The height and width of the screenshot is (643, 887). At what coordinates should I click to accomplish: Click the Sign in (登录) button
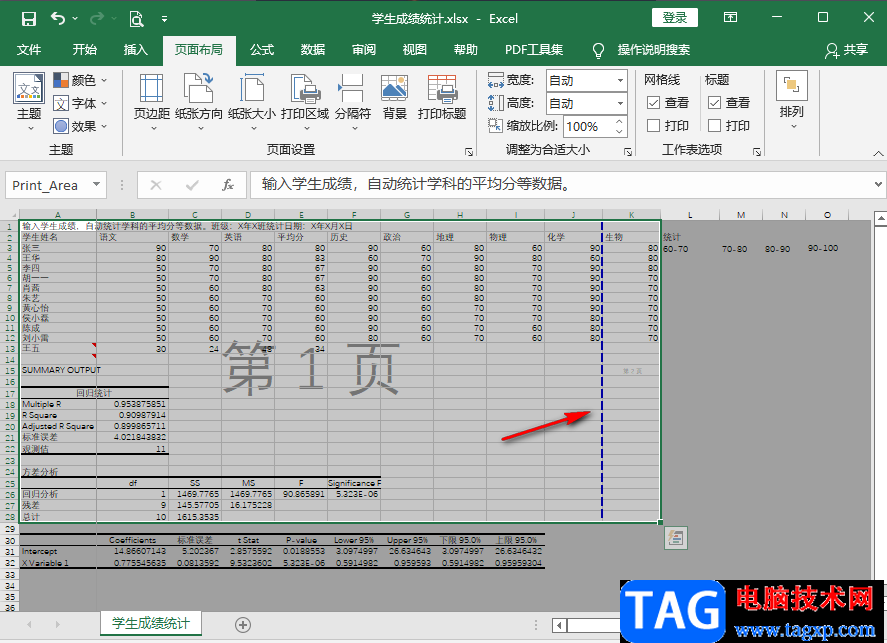pos(674,18)
